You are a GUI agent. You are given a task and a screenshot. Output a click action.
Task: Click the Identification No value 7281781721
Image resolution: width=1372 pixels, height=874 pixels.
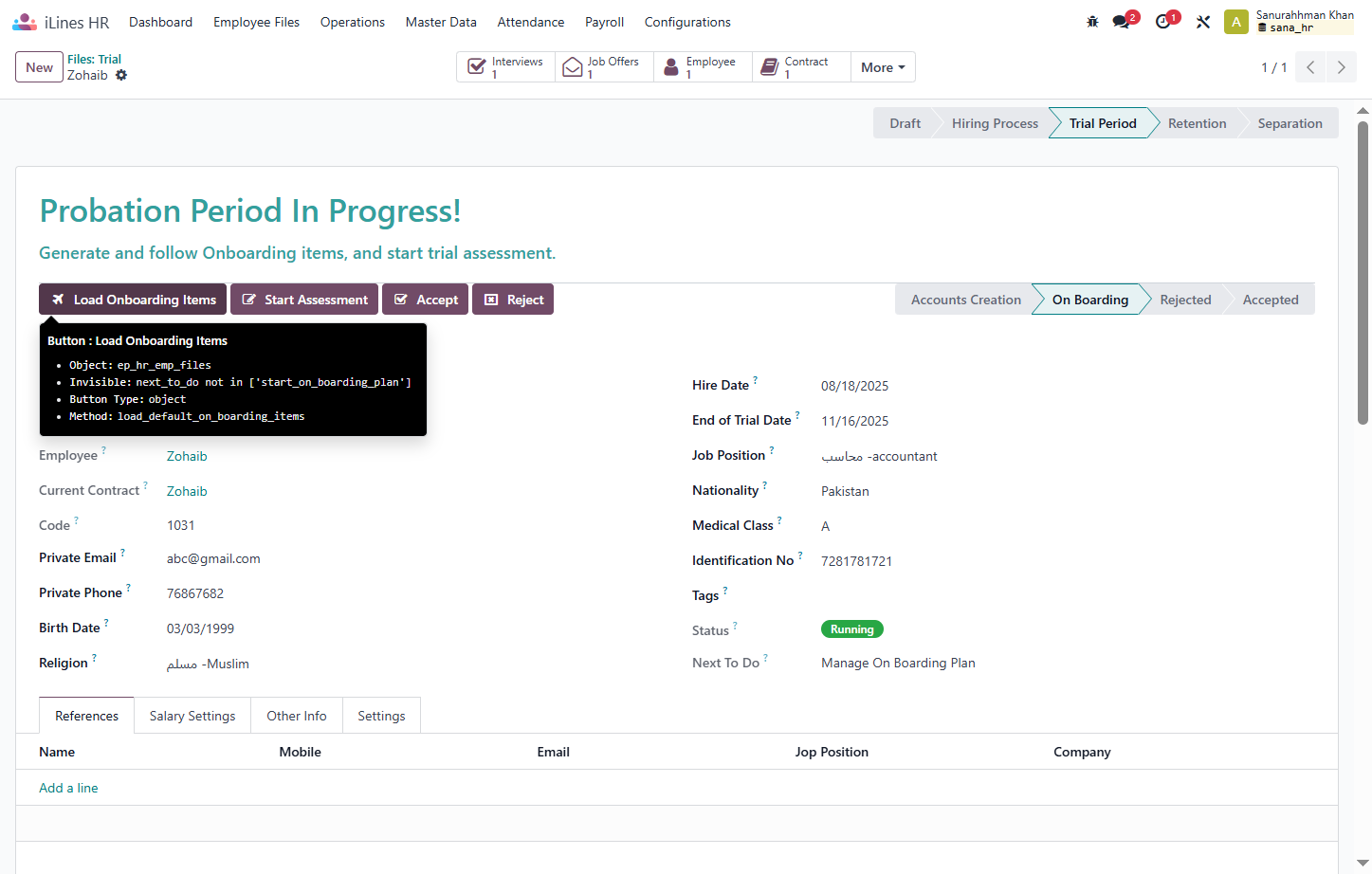[856, 561]
